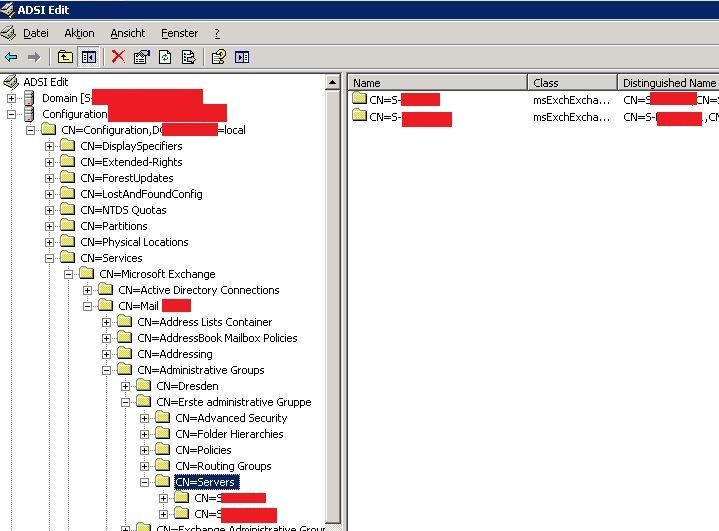Expand CN=Address Lists Container
The width and height of the screenshot is (719, 531).
click(x=106, y=322)
